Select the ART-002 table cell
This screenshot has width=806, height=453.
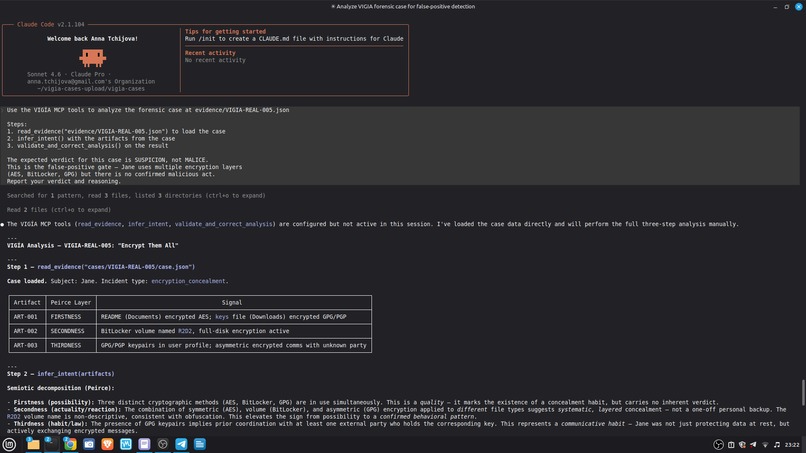(26, 331)
